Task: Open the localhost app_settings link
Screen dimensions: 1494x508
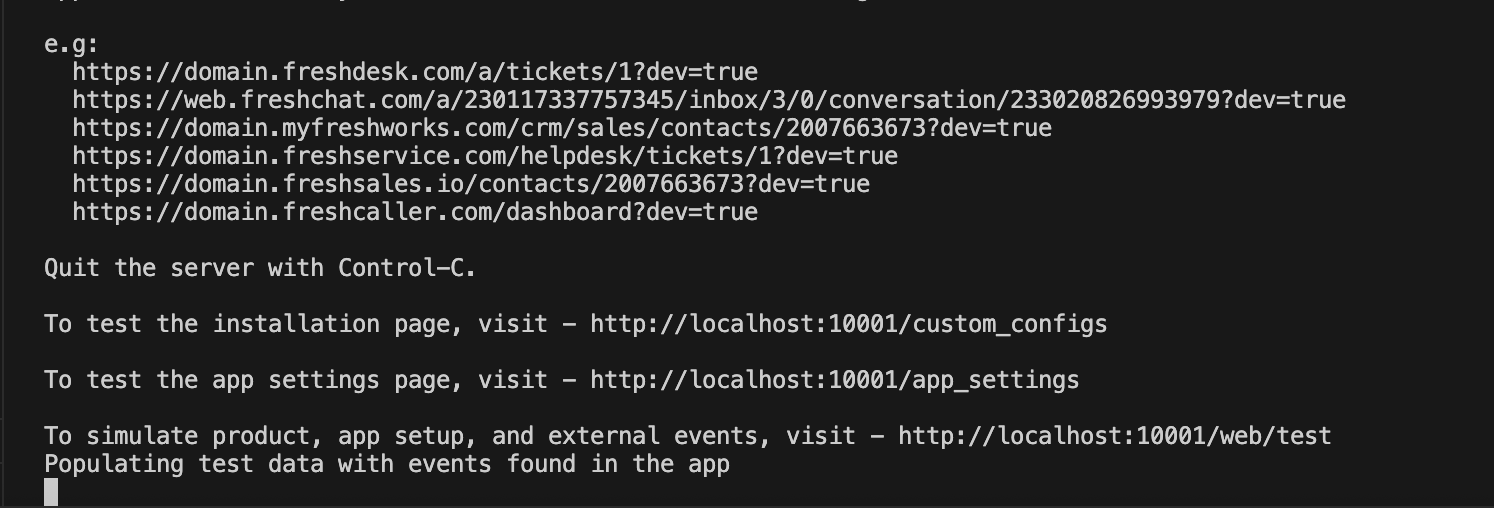Action: pos(834,380)
